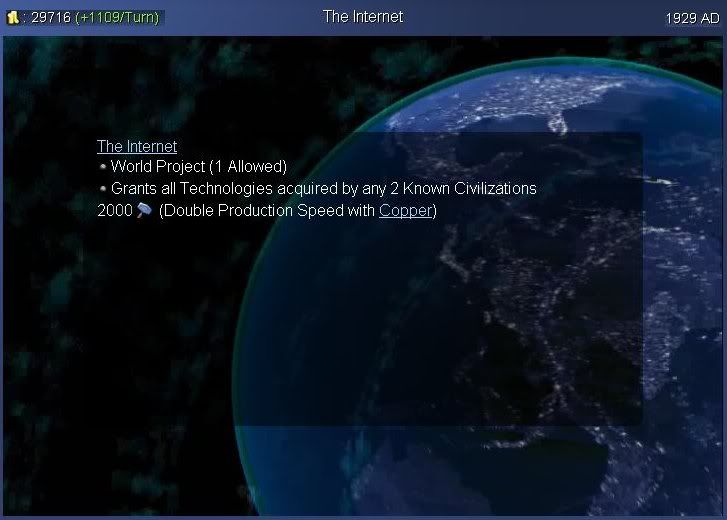Click the centered The Internet window title
727x520 pixels.
363,17
